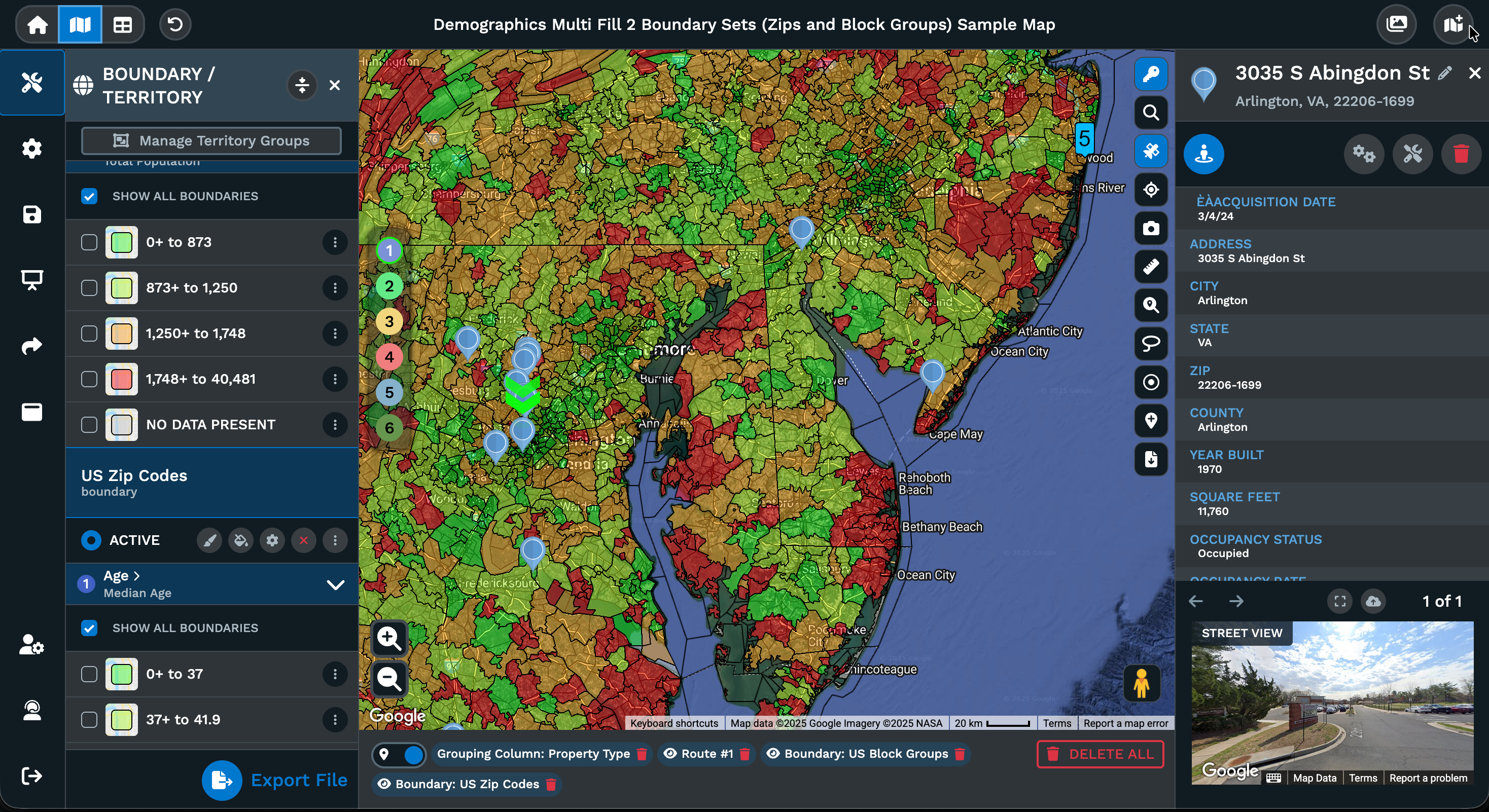Open the map search tool

pyautogui.click(x=1150, y=113)
